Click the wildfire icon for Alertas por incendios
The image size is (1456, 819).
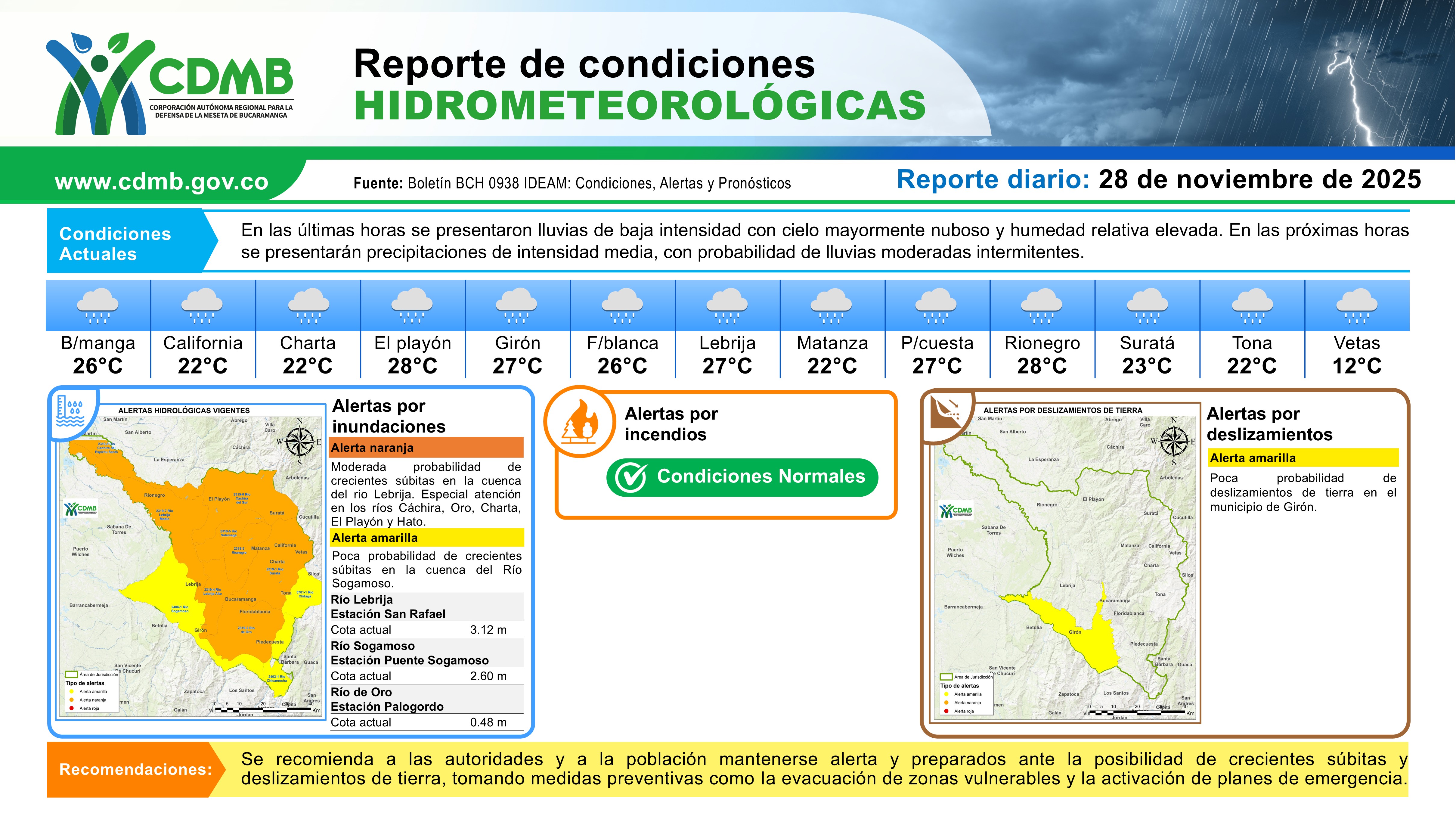pyautogui.click(x=580, y=422)
